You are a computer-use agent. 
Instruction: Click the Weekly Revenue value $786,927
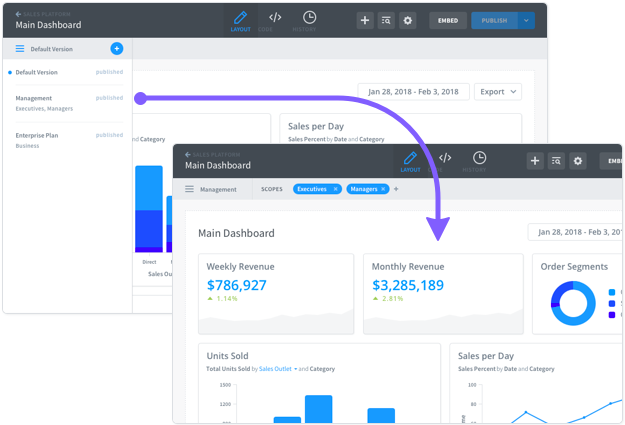point(237,285)
